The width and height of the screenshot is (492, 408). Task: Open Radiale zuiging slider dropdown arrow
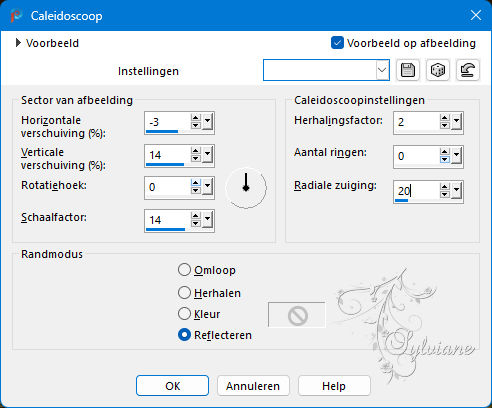tap(456, 191)
